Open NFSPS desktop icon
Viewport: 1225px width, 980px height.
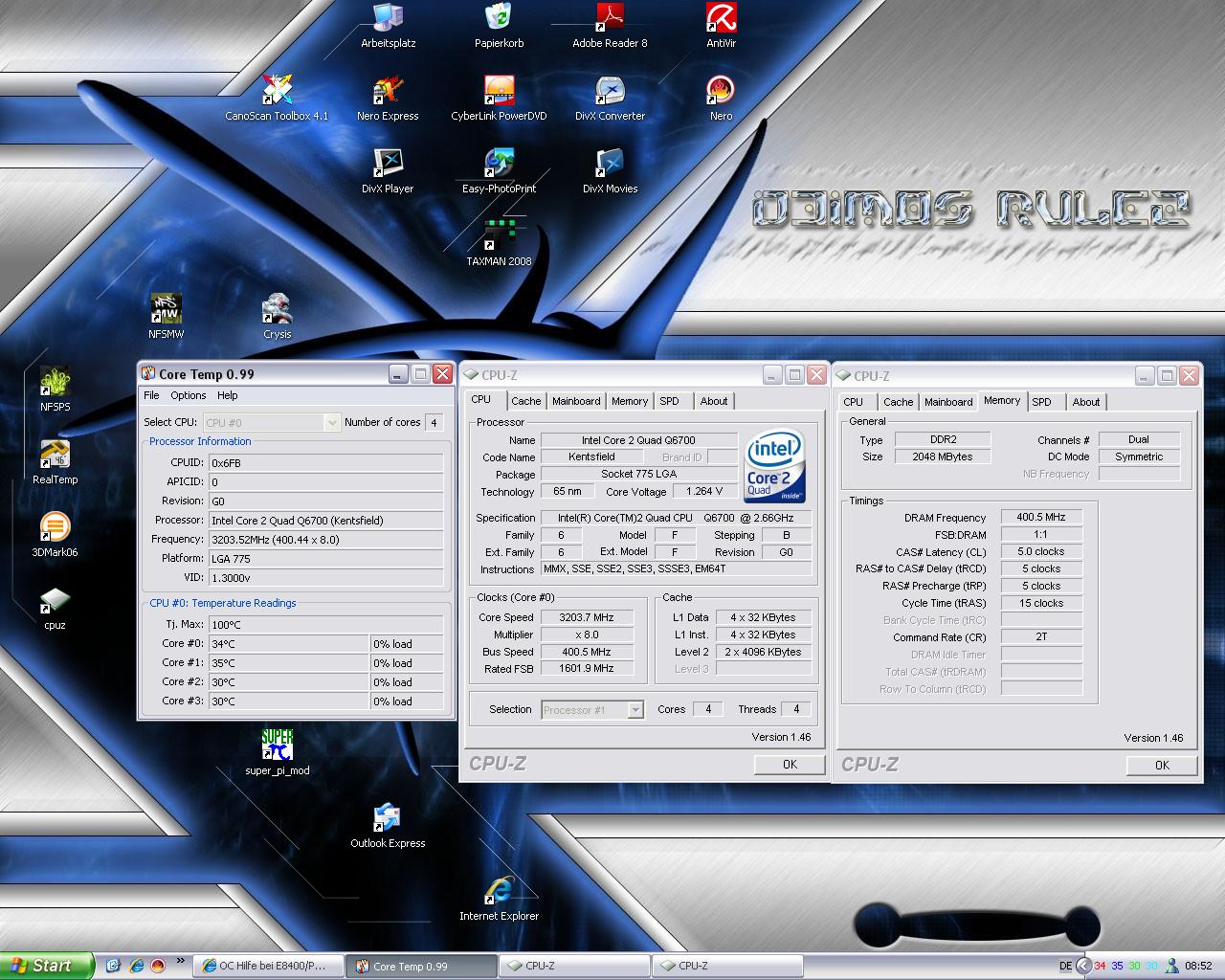55,390
